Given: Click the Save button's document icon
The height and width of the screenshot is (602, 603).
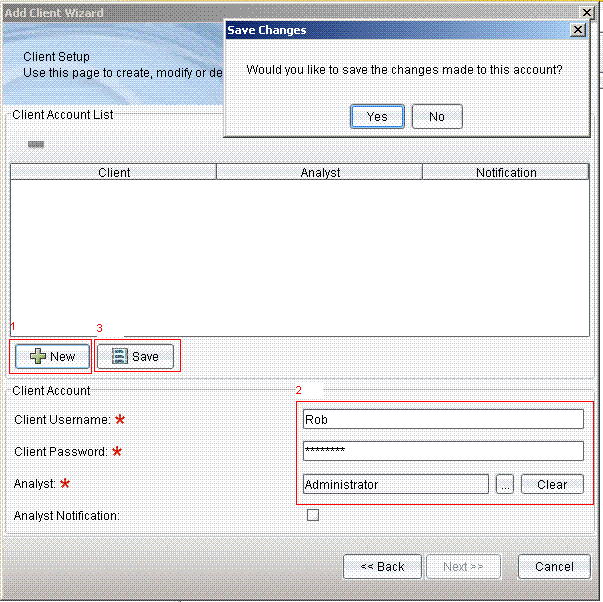Looking at the screenshot, I should coord(120,356).
